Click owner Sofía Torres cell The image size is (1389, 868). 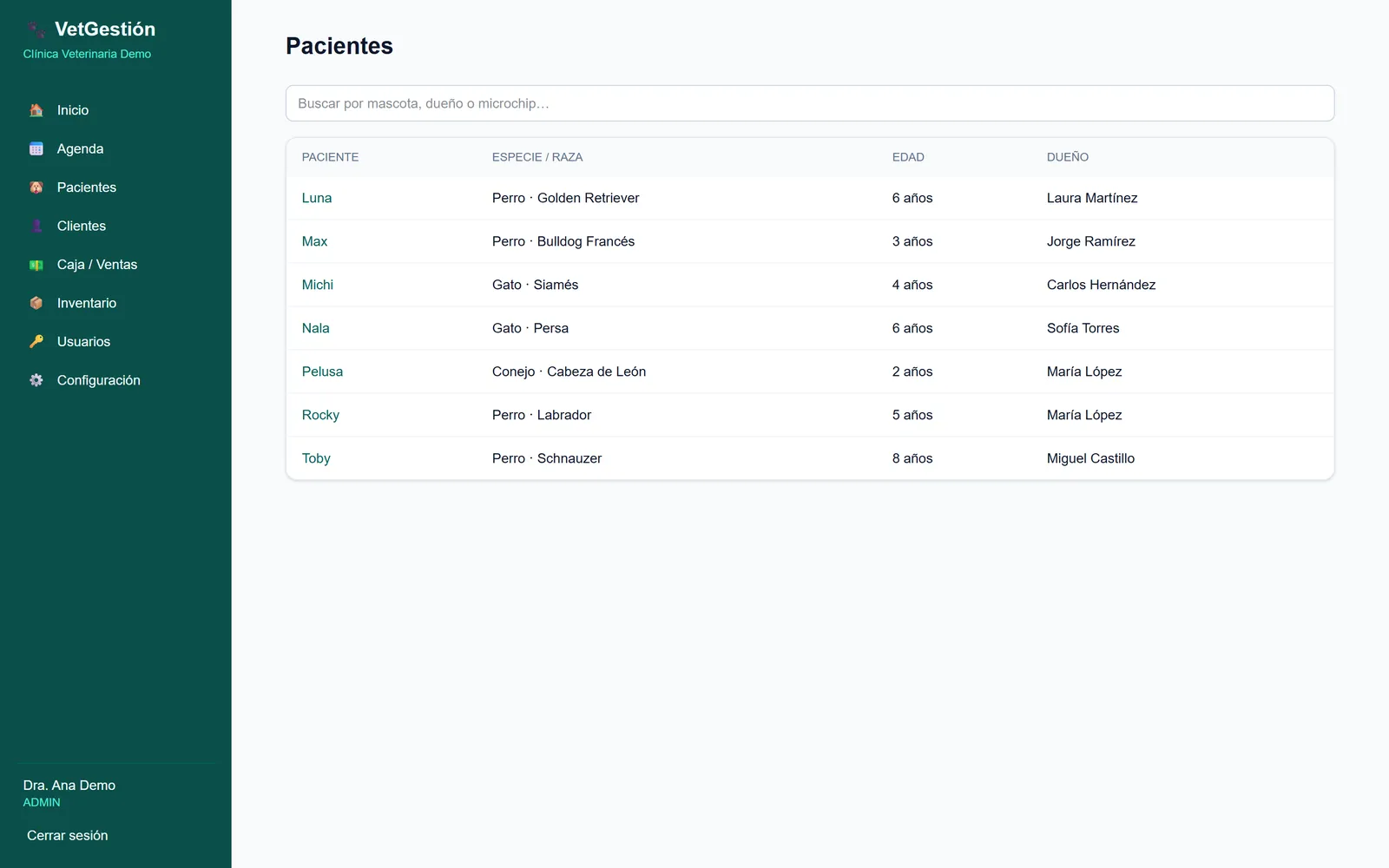coord(1083,328)
